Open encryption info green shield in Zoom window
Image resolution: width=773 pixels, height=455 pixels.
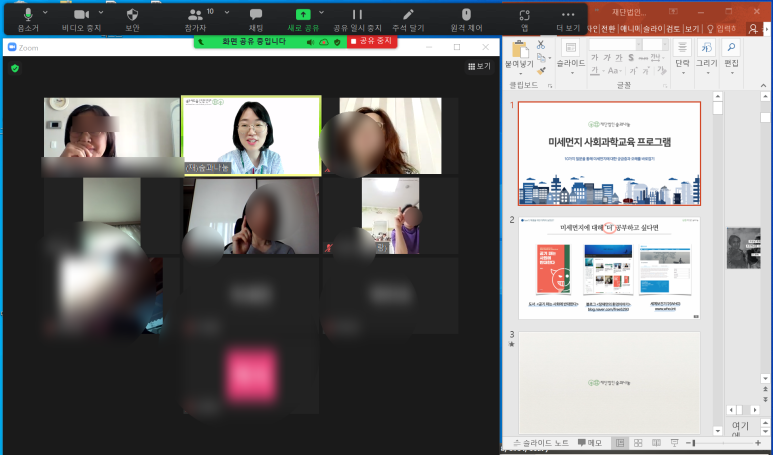click(x=15, y=69)
